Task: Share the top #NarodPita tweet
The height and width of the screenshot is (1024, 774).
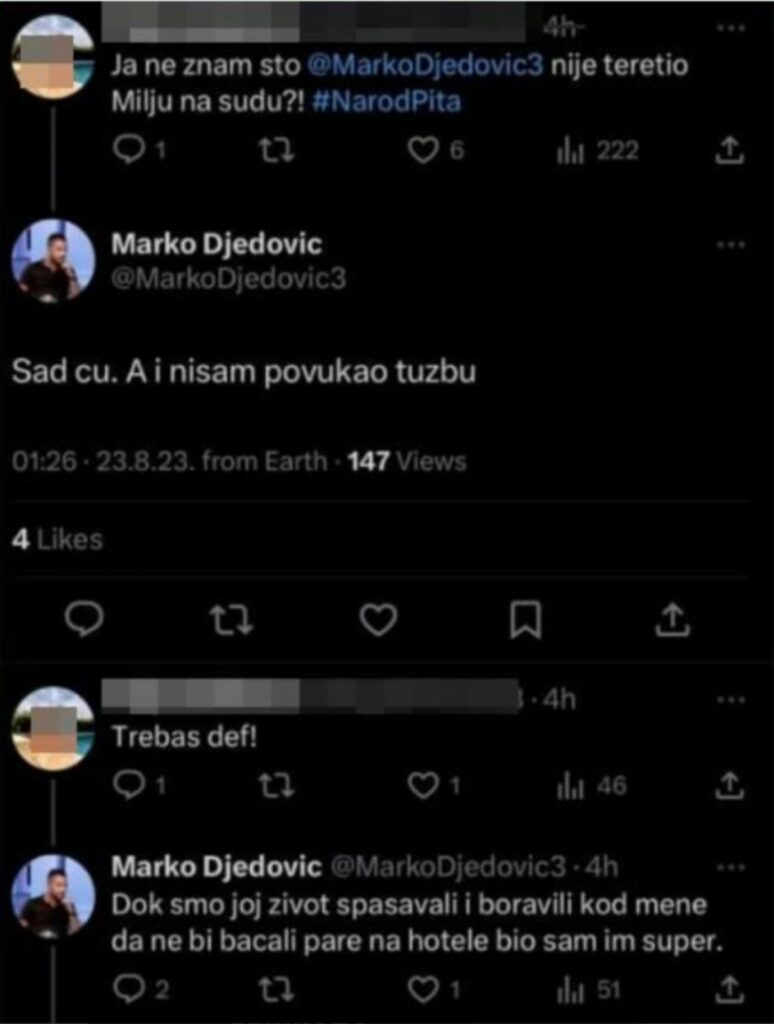Action: point(731,150)
